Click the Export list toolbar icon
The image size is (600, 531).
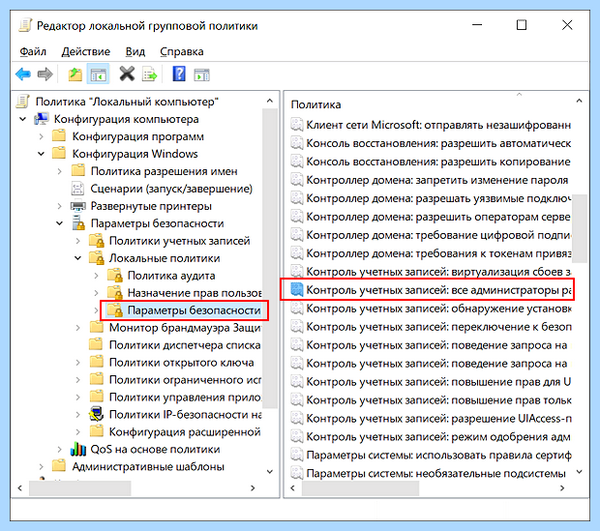(149, 74)
